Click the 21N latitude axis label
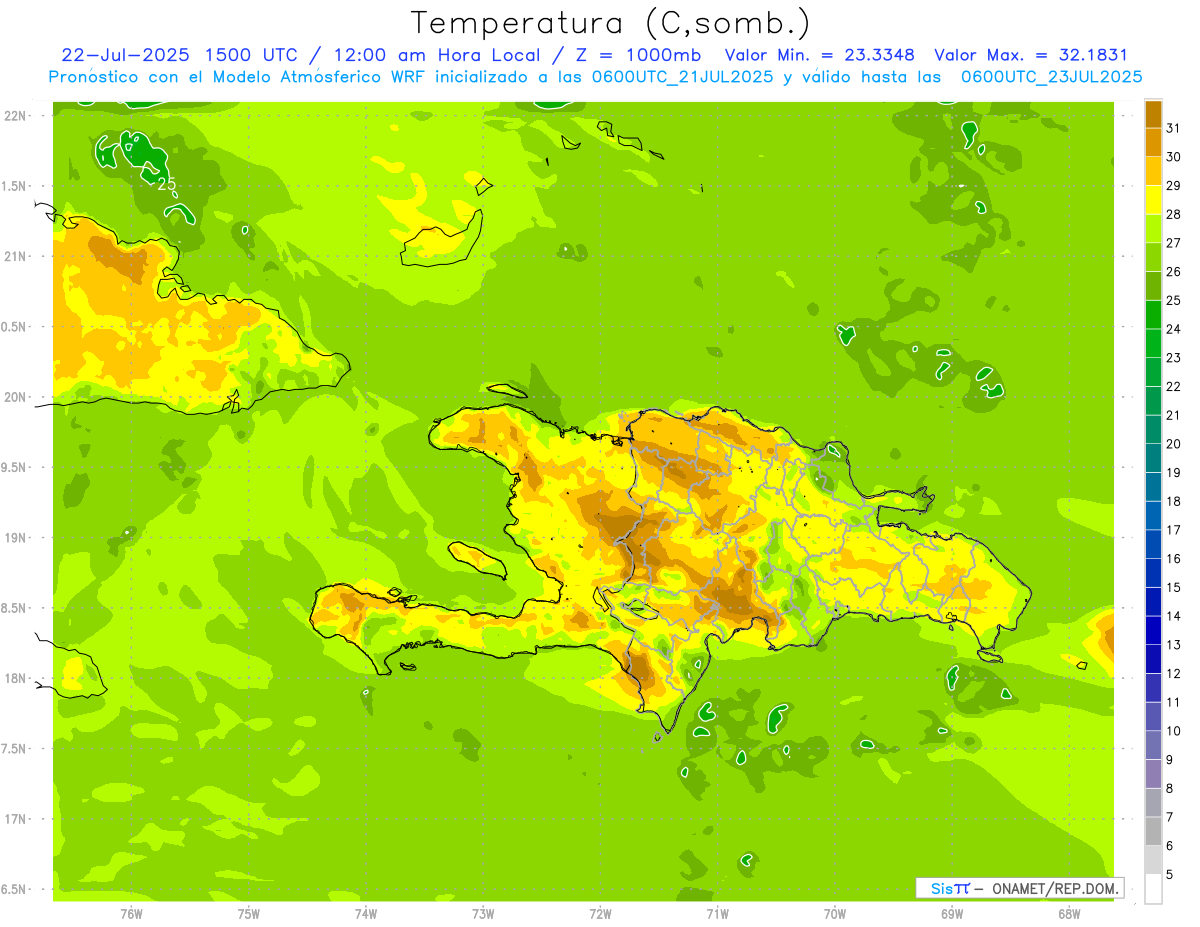 (x=15, y=256)
